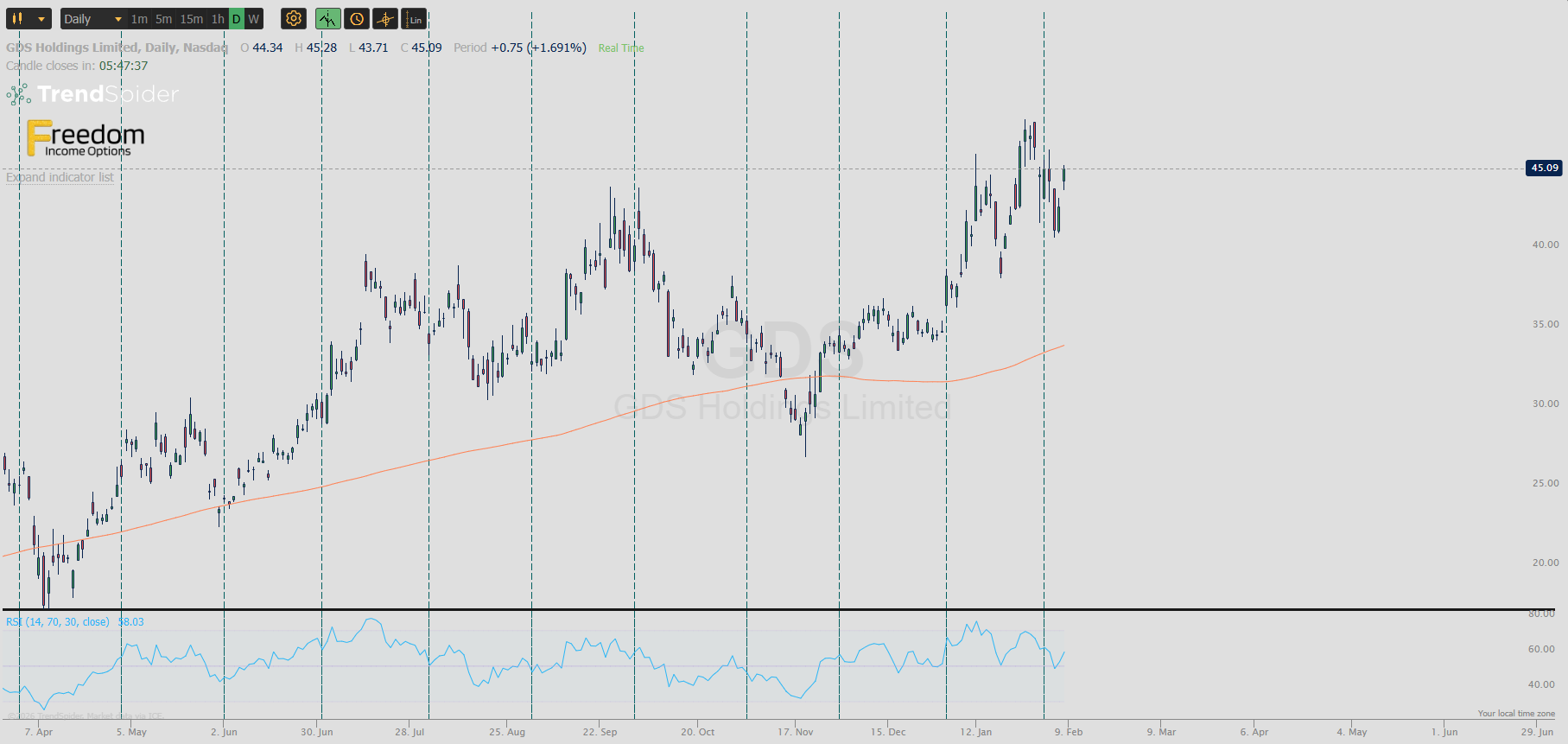
Task: Toggle the Lin price scale button
Action: (415, 19)
